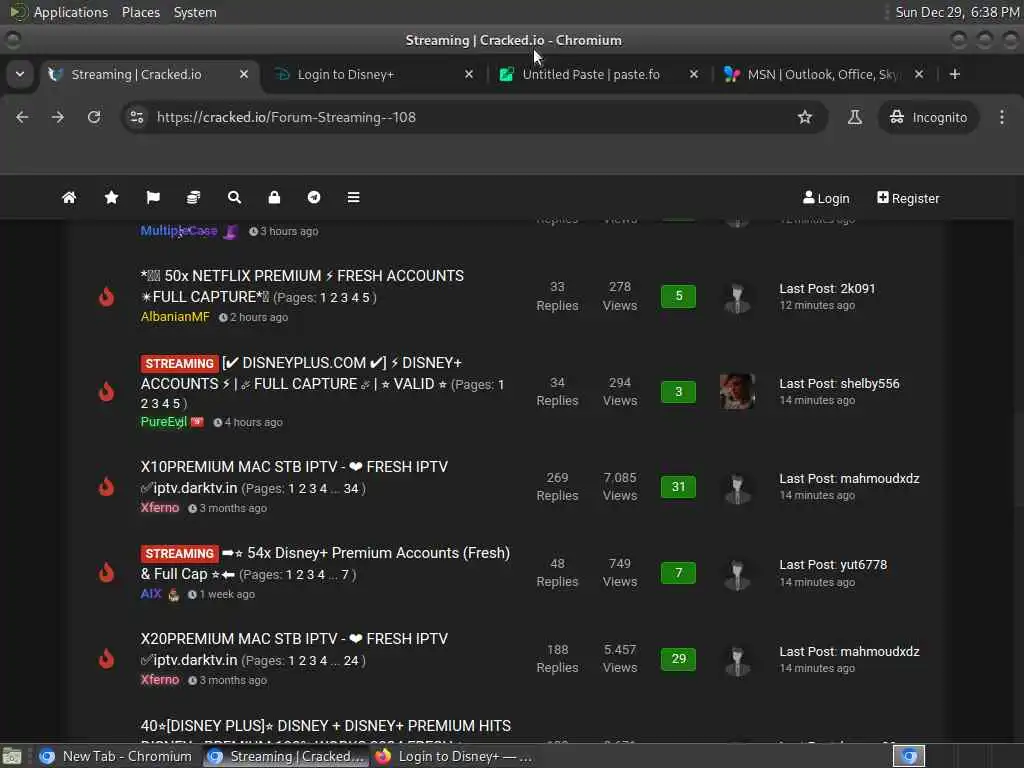Close the Untitled Paste tab

coord(694,74)
